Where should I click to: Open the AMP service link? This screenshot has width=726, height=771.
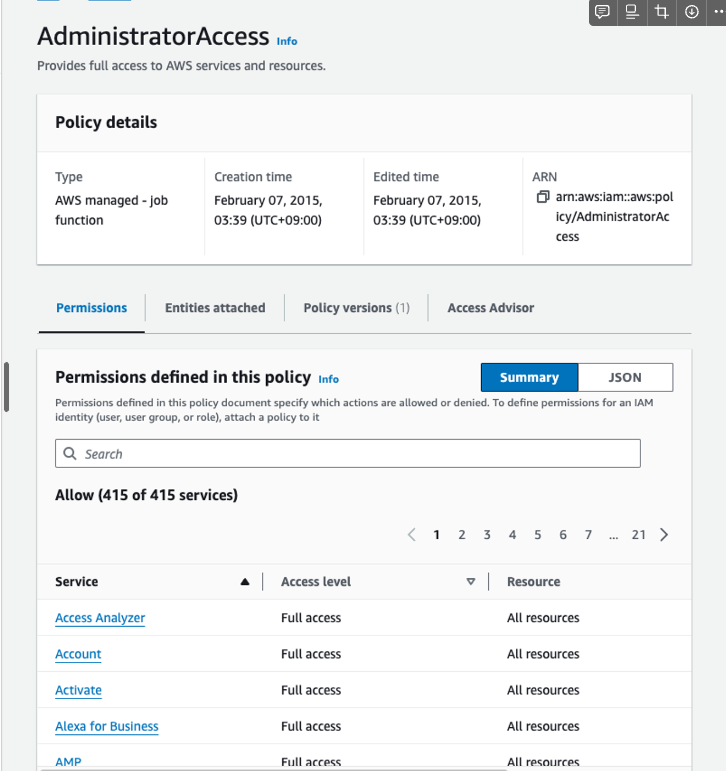pyautogui.click(x=68, y=762)
